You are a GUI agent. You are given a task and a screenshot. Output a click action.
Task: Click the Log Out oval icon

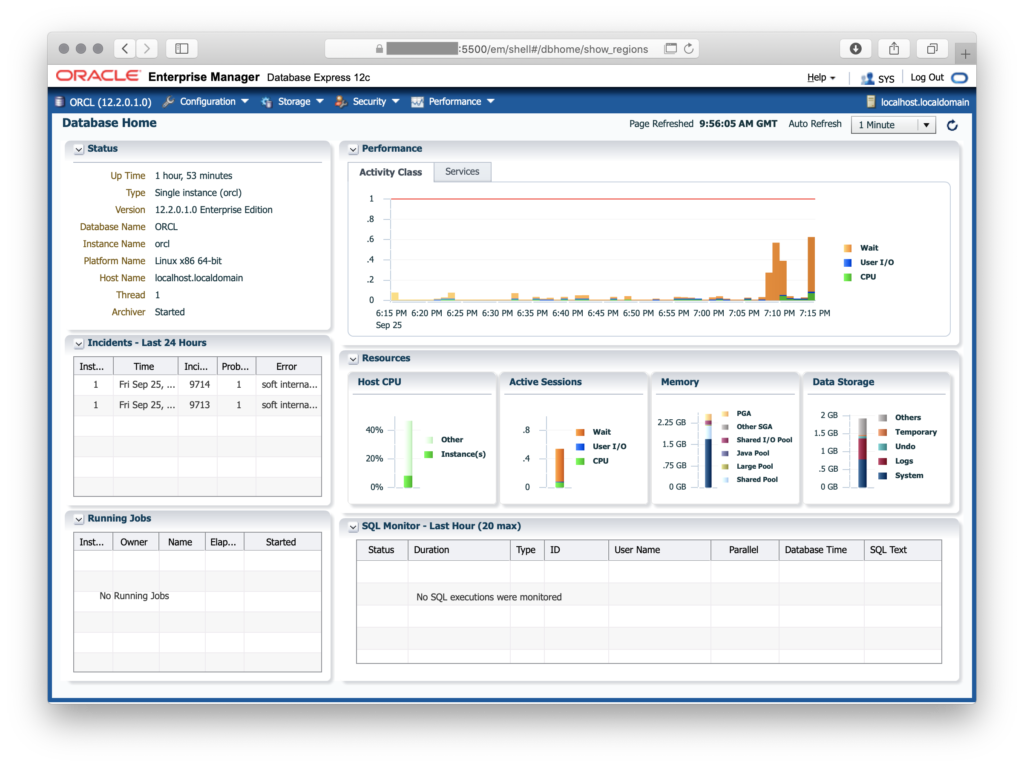pyautogui.click(x=959, y=78)
